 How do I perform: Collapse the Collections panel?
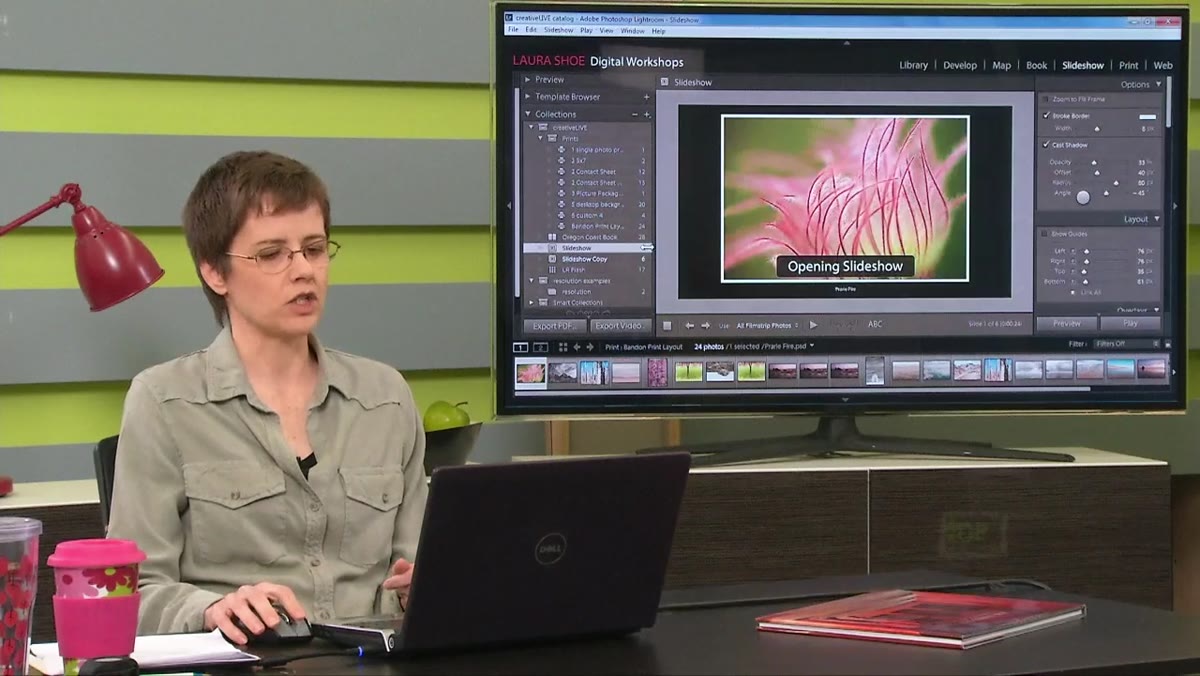pyautogui.click(x=528, y=114)
